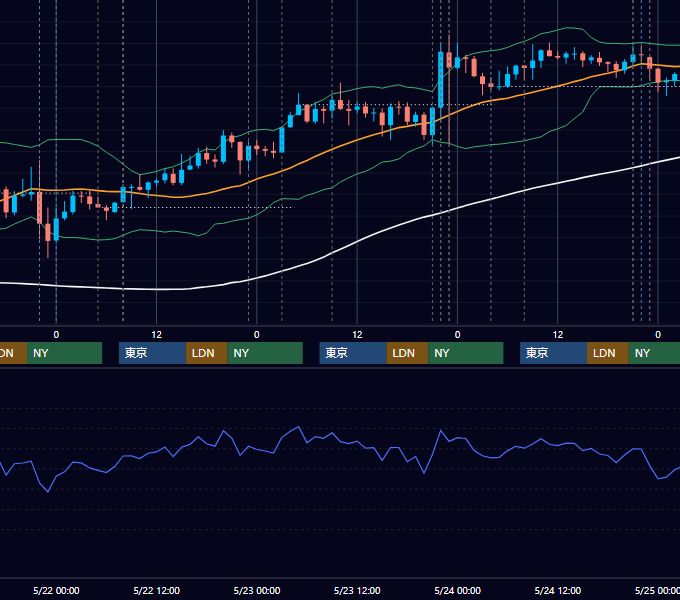
Task: Click the 東京 session block for 5/22
Action: pyautogui.click(x=152, y=353)
